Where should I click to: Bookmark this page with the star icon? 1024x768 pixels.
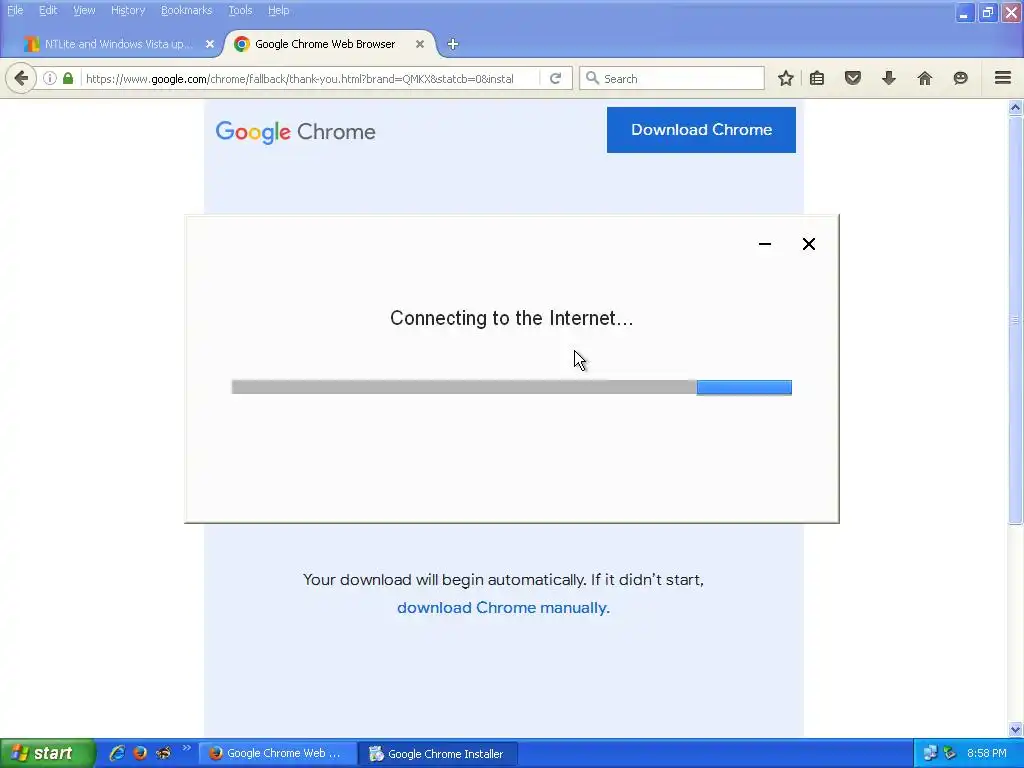786,78
